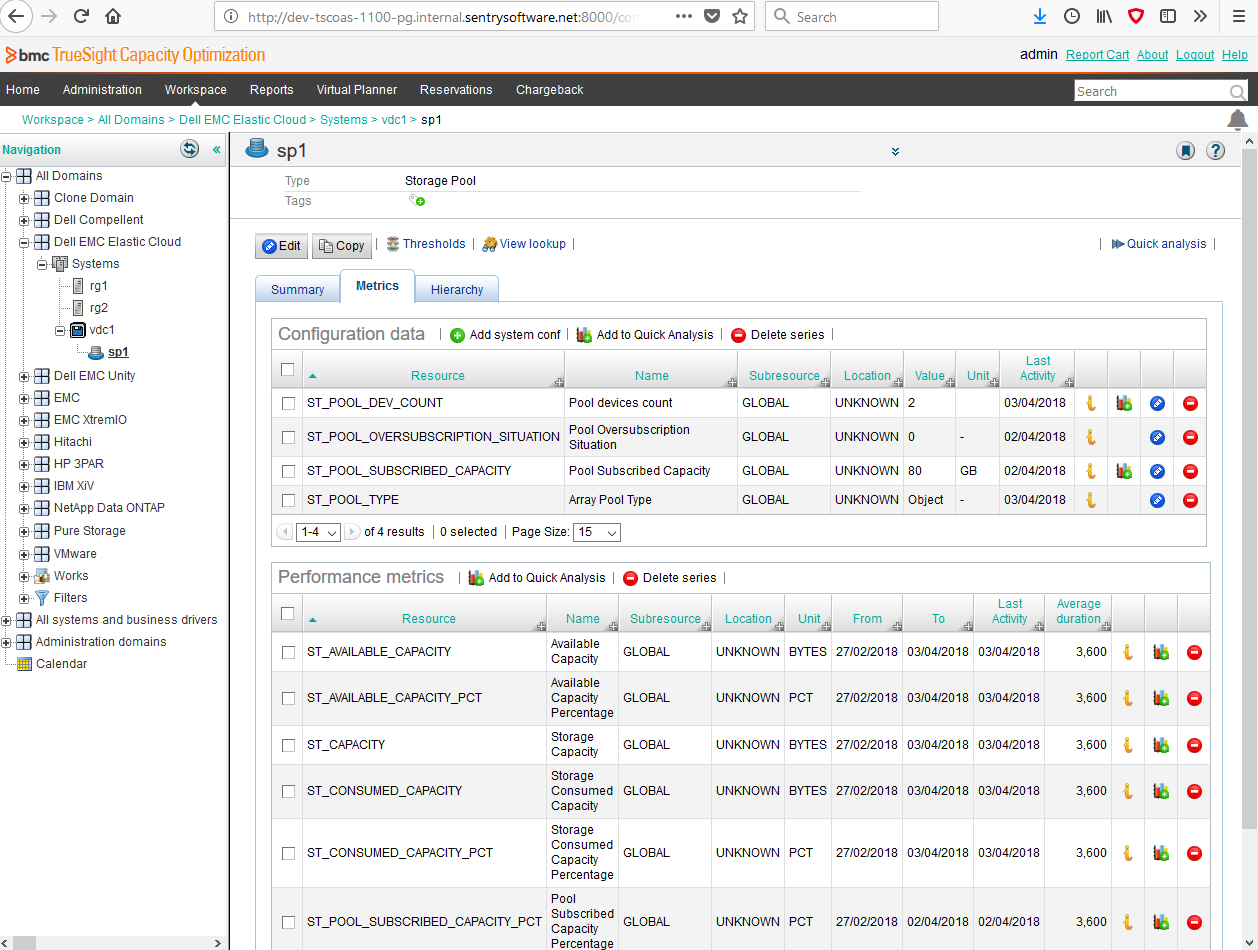
Task: Expand the VMware tree node
Action: click(x=25, y=554)
